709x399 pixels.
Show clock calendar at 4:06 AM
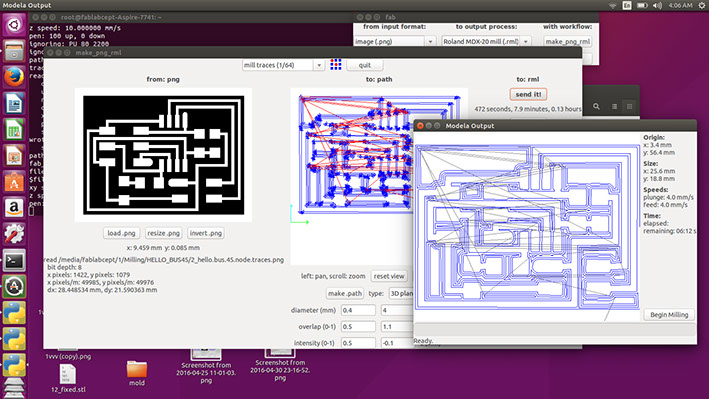[x=681, y=5]
